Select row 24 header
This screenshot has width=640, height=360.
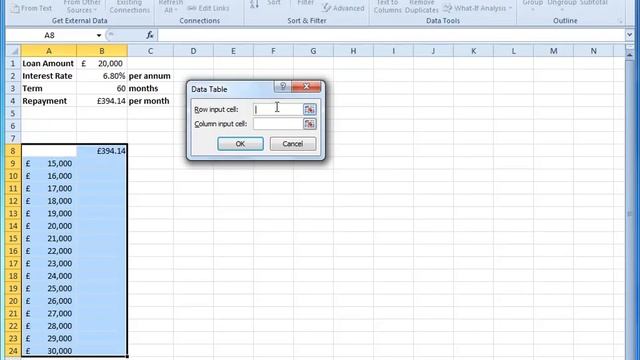coord(13,351)
